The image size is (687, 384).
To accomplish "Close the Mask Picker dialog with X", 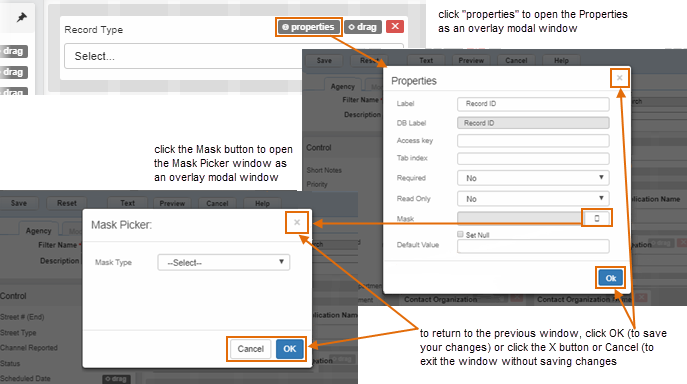I will tap(297, 222).
